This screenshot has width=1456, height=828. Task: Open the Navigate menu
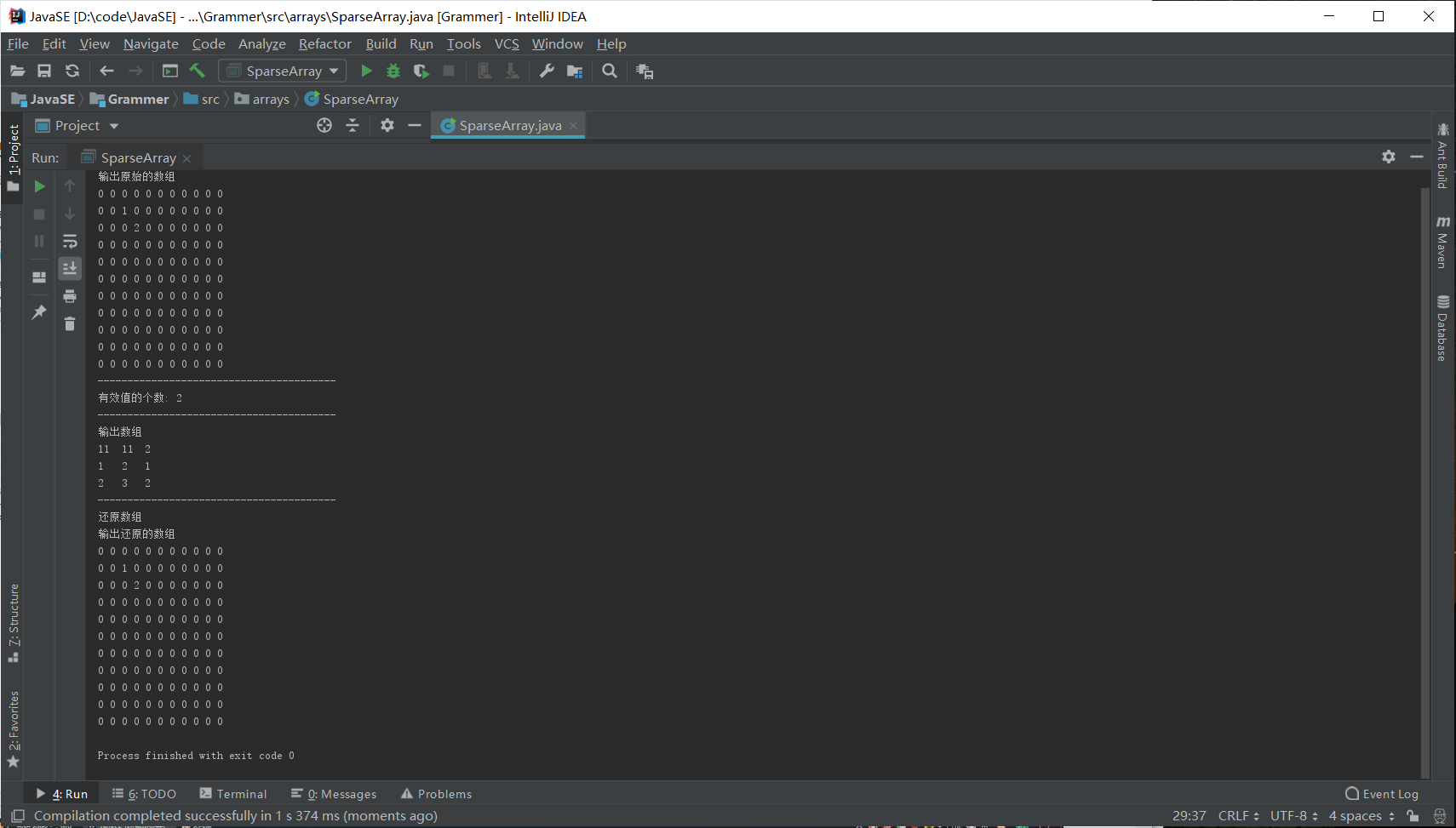tap(151, 44)
